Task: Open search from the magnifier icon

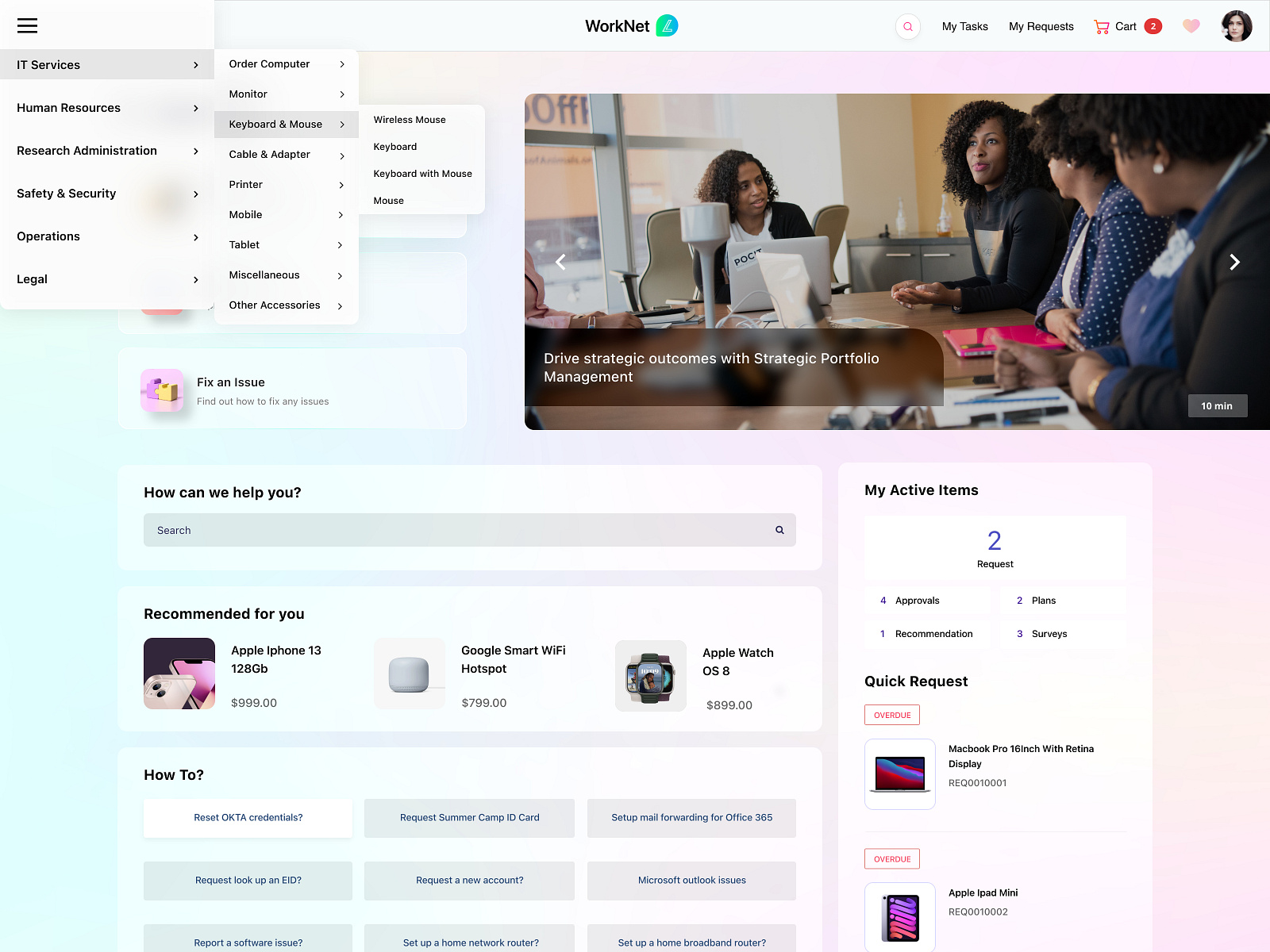Action: coord(907,26)
